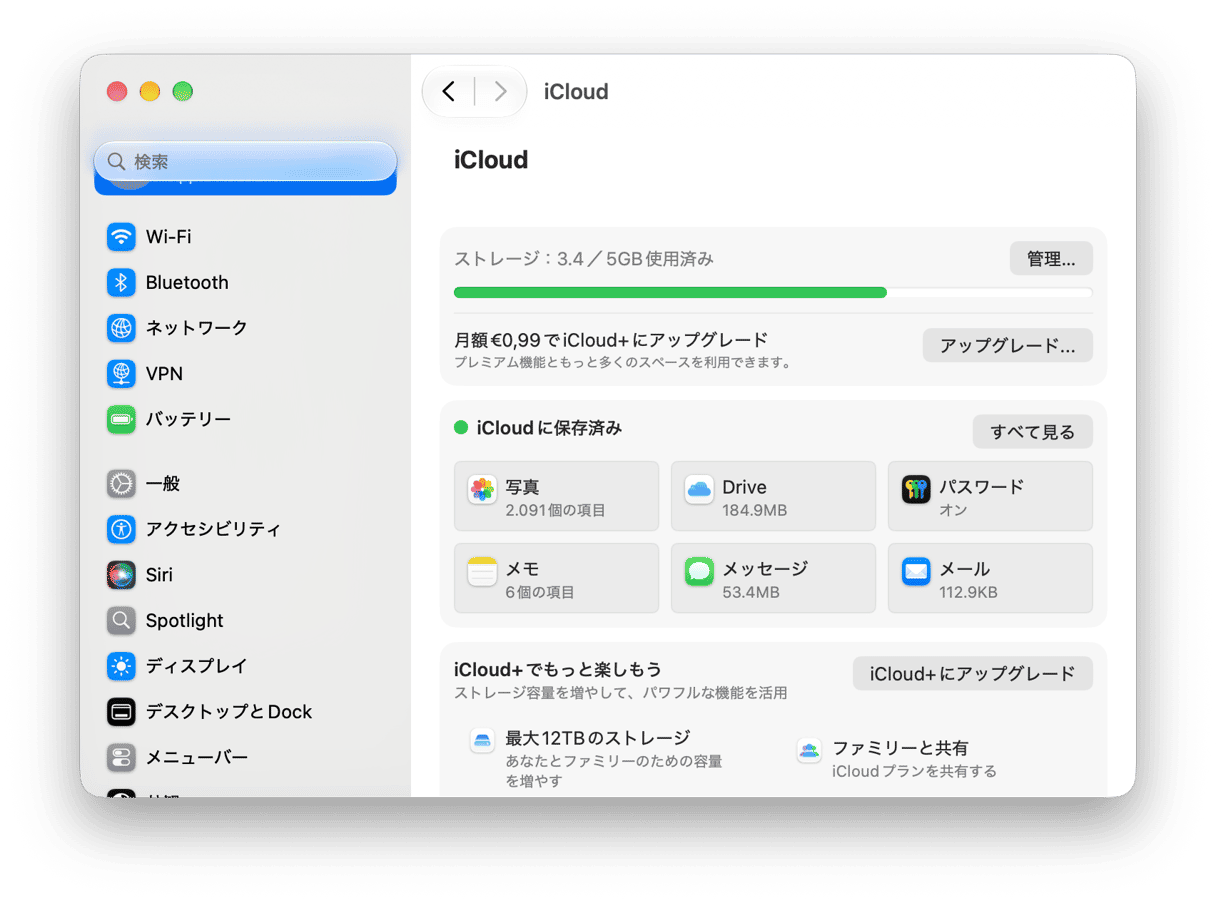Click the メモ Notes app icon
Image resolution: width=1216 pixels, height=903 pixels.
click(x=482, y=572)
